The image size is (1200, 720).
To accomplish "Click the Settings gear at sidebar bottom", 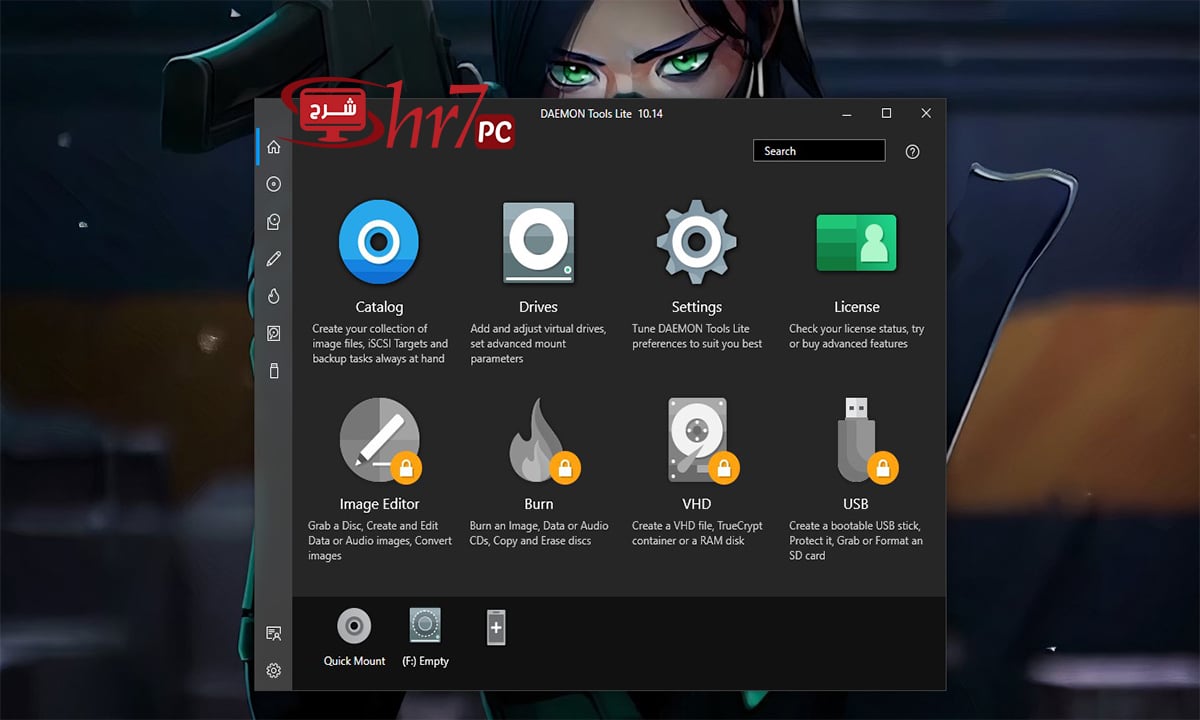I will coord(273,670).
